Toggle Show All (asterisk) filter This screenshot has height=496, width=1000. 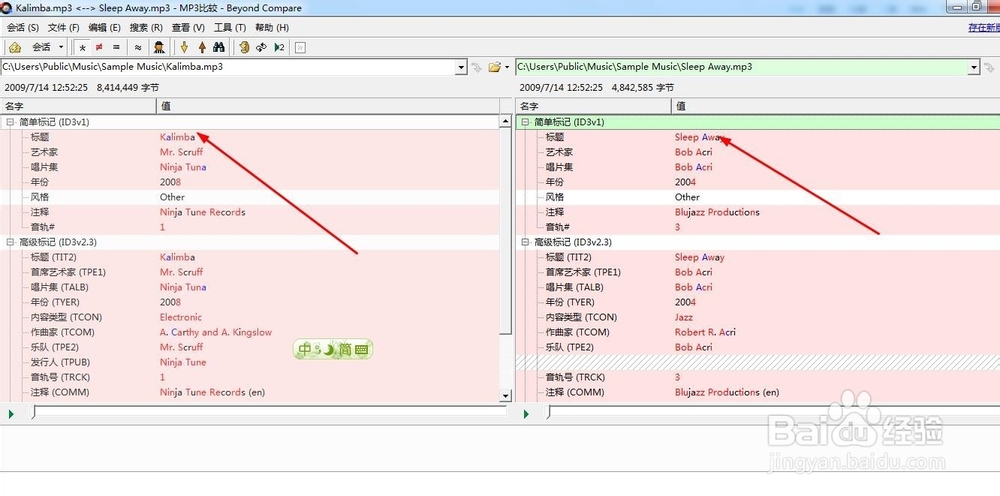tap(82, 47)
